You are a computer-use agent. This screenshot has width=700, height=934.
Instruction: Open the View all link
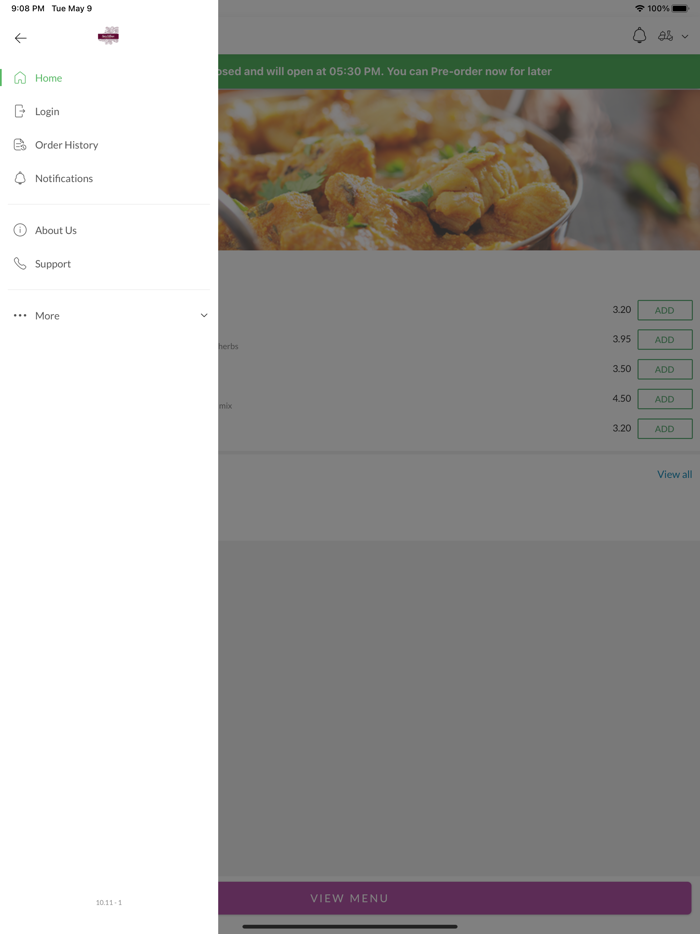pos(674,474)
